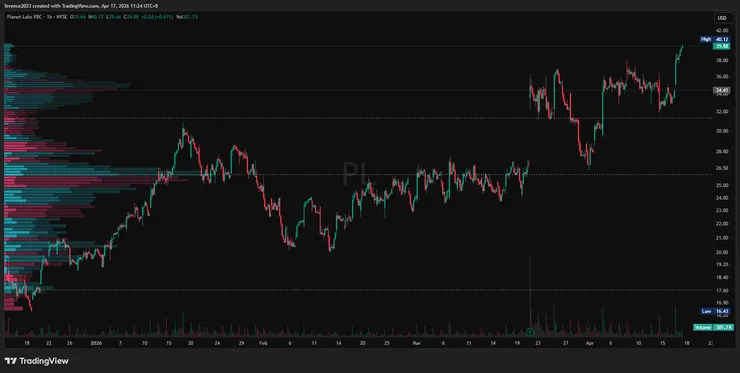Click the 42.00 price axis label

click(x=722, y=30)
